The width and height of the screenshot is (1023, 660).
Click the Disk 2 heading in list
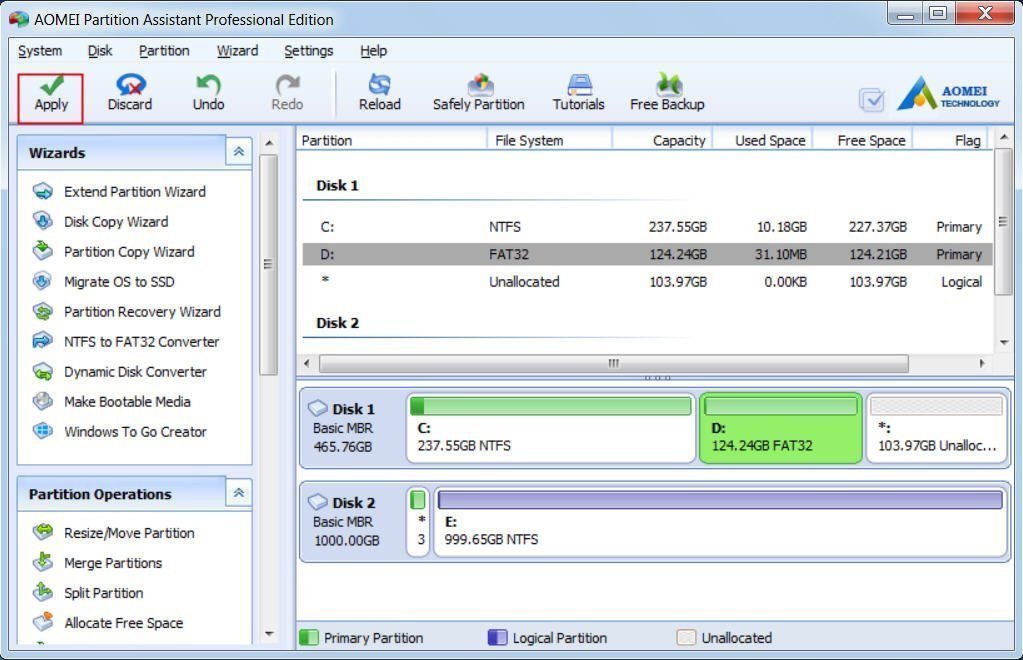pos(337,323)
